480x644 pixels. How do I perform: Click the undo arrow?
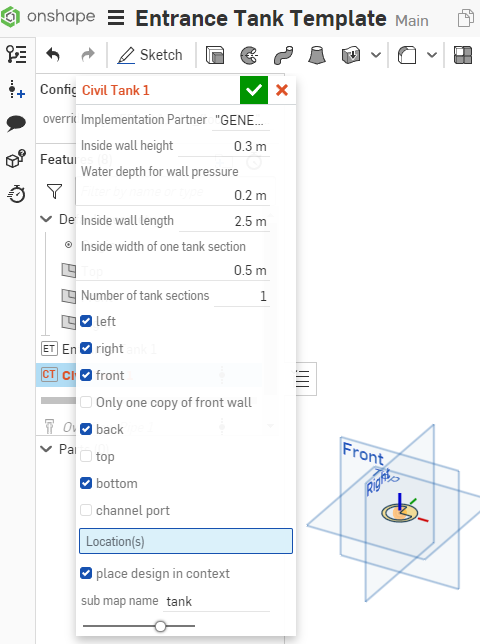point(53,55)
